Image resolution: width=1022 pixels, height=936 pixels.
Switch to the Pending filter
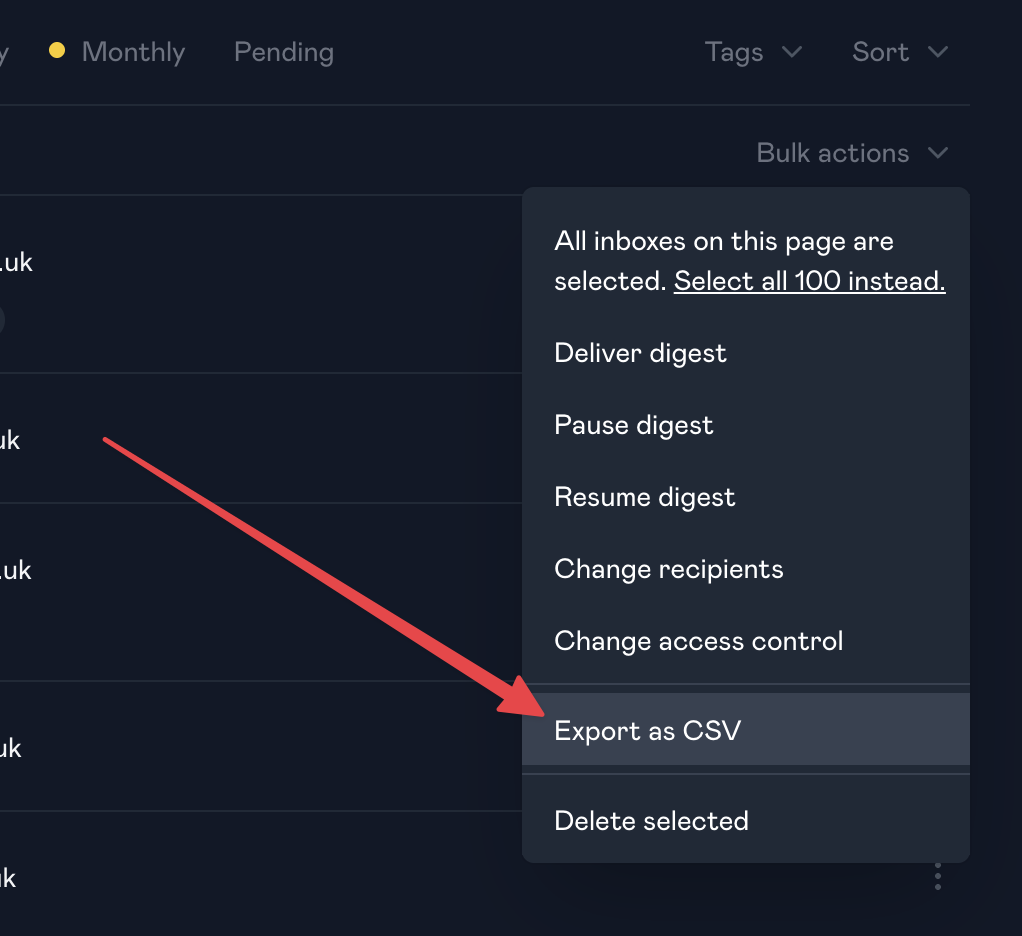(283, 52)
